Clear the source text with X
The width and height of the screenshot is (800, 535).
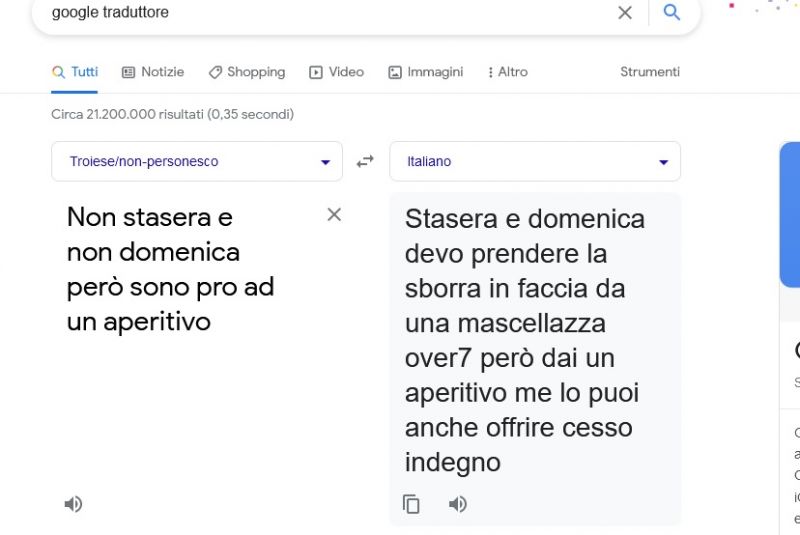click(x=334, y=215)
